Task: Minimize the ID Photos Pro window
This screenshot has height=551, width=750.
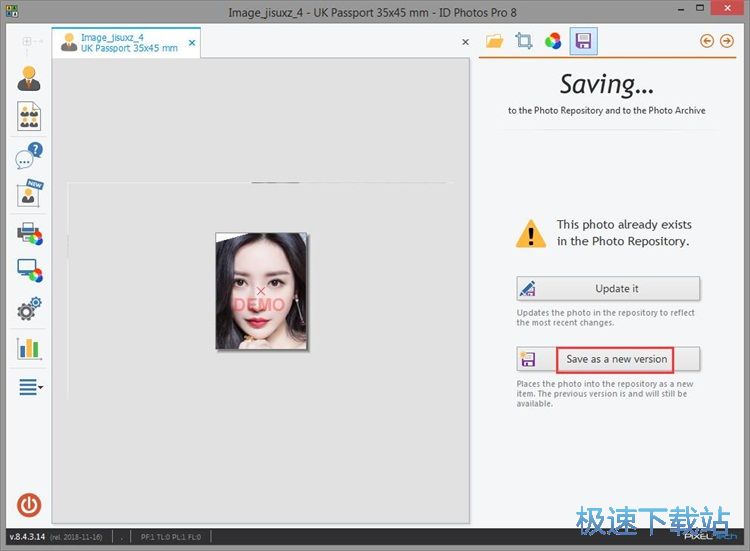Action: 681,10
